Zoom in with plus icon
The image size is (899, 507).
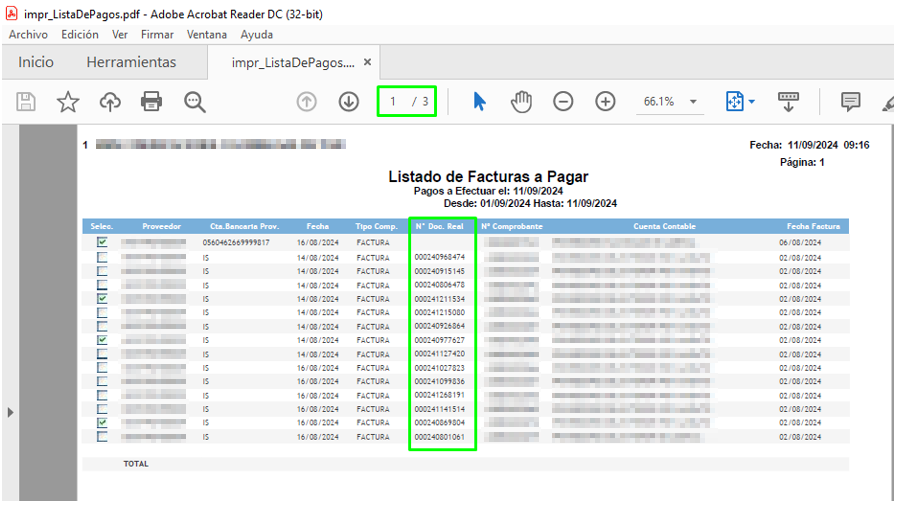(x=605, y=102)
